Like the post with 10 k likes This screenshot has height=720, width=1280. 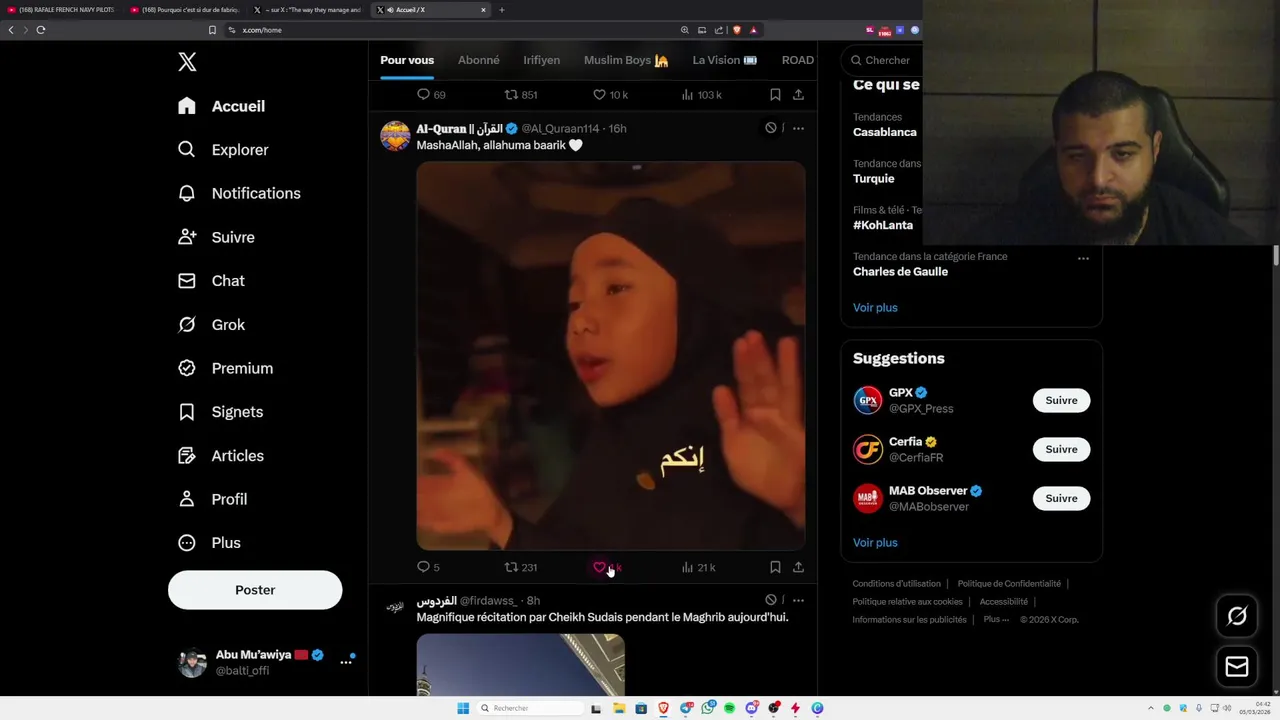click(610, 95)
